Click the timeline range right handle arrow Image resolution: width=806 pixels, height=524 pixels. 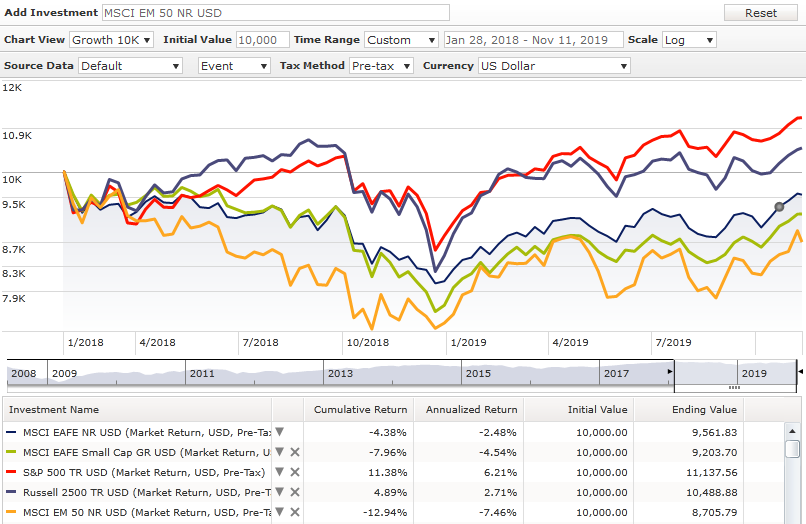(x=800, y=371)
